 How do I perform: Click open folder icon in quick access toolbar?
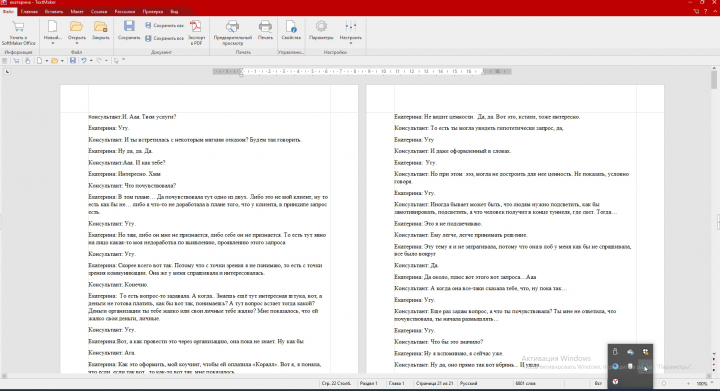click(55, 61)
